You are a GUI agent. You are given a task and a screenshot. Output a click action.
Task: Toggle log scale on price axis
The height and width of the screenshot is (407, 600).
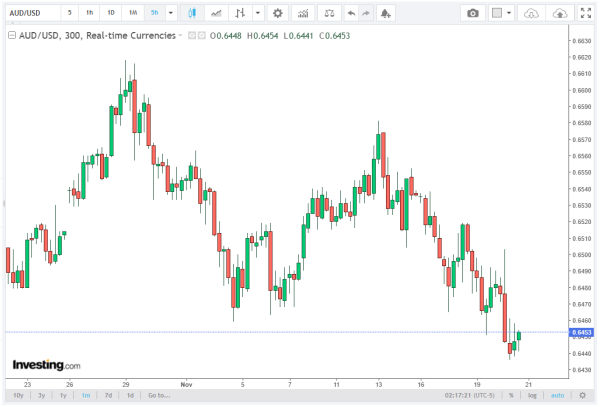pos(532,395)
